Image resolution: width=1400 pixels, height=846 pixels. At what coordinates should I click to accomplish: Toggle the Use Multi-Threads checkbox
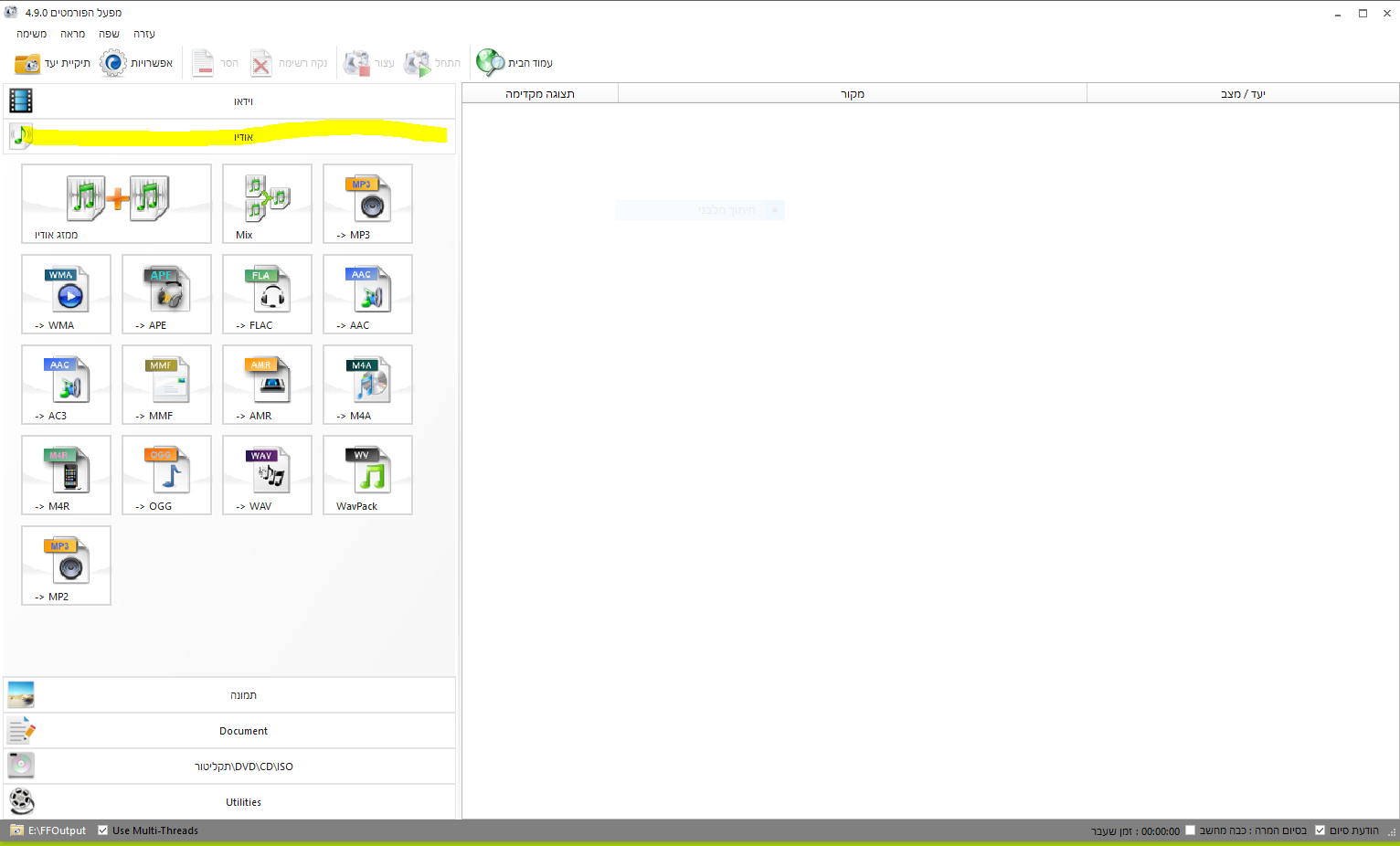102,830
